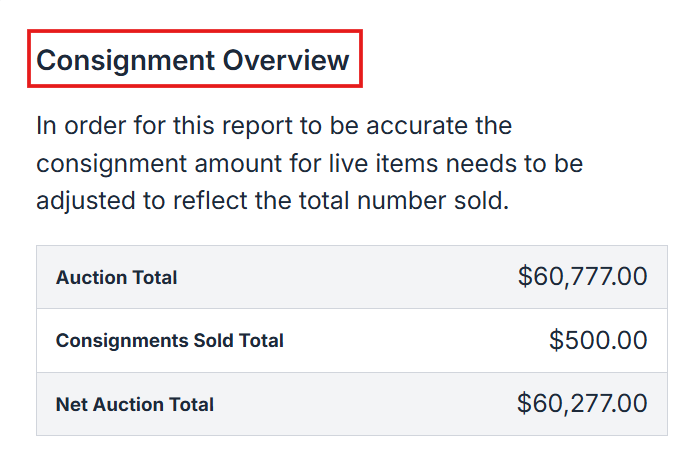
Task: Click "In order" at the paragraph start
Action: point(76,127)
